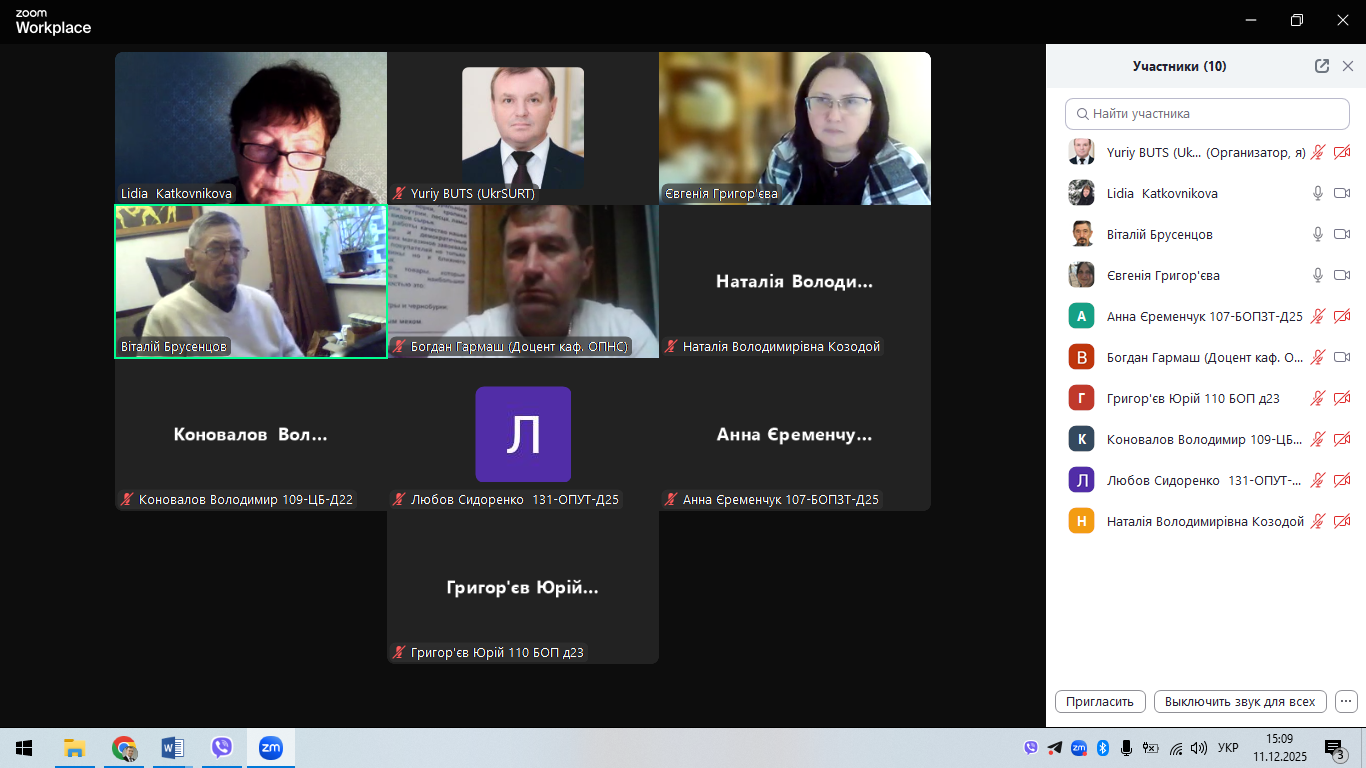Open the Windows notification center

(x=1334, y=748)
